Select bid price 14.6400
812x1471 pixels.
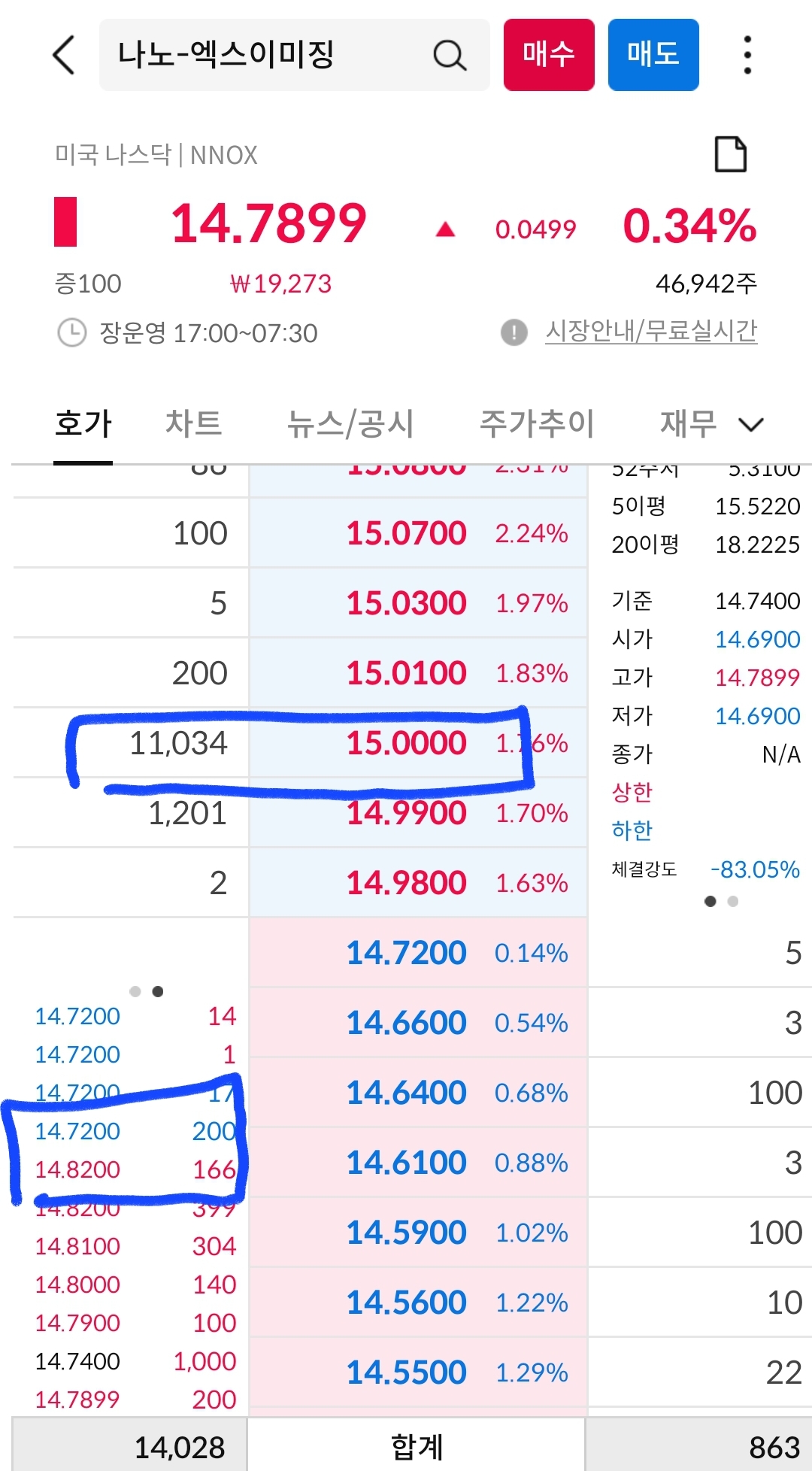coord(406,1093)
